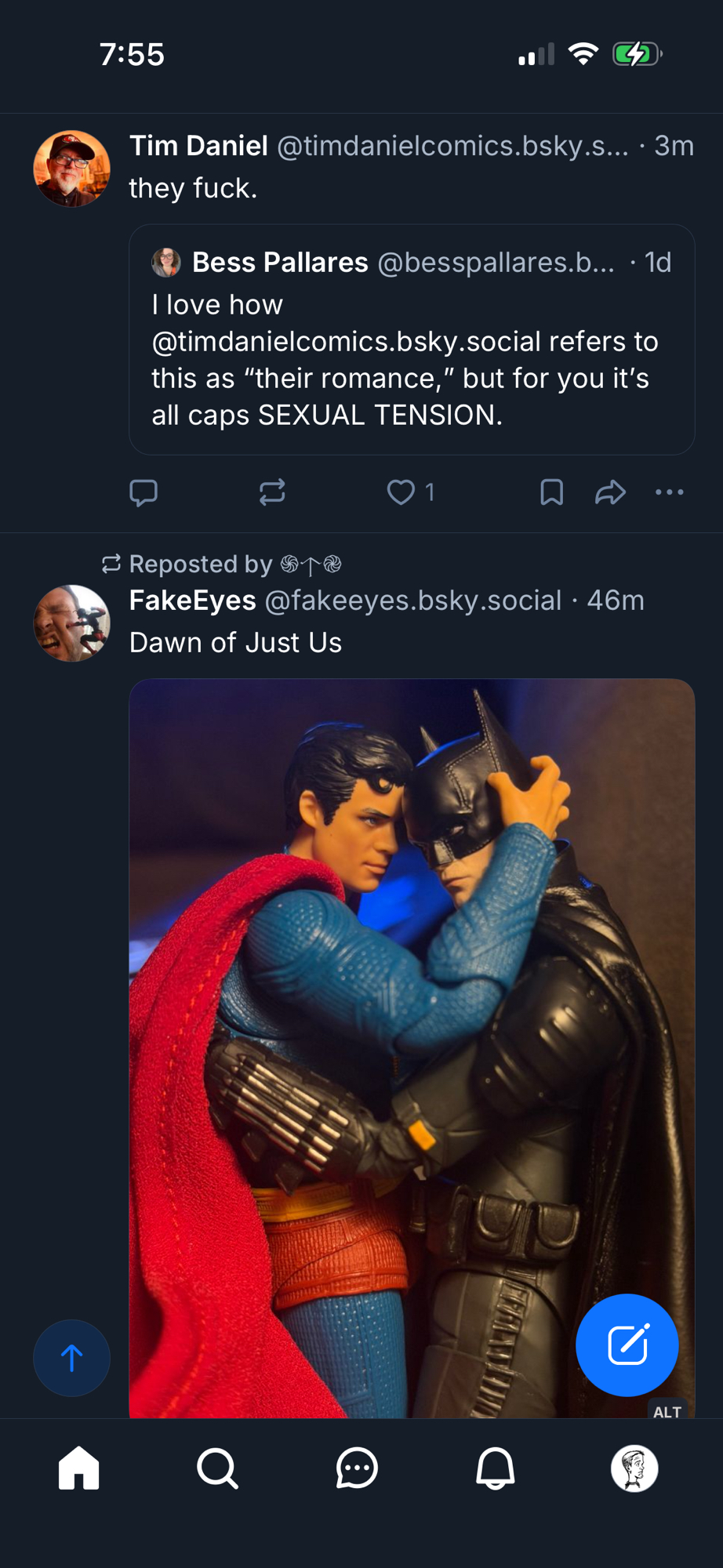
Task: Tap the compose new post button
Action: click(627, 1345)
